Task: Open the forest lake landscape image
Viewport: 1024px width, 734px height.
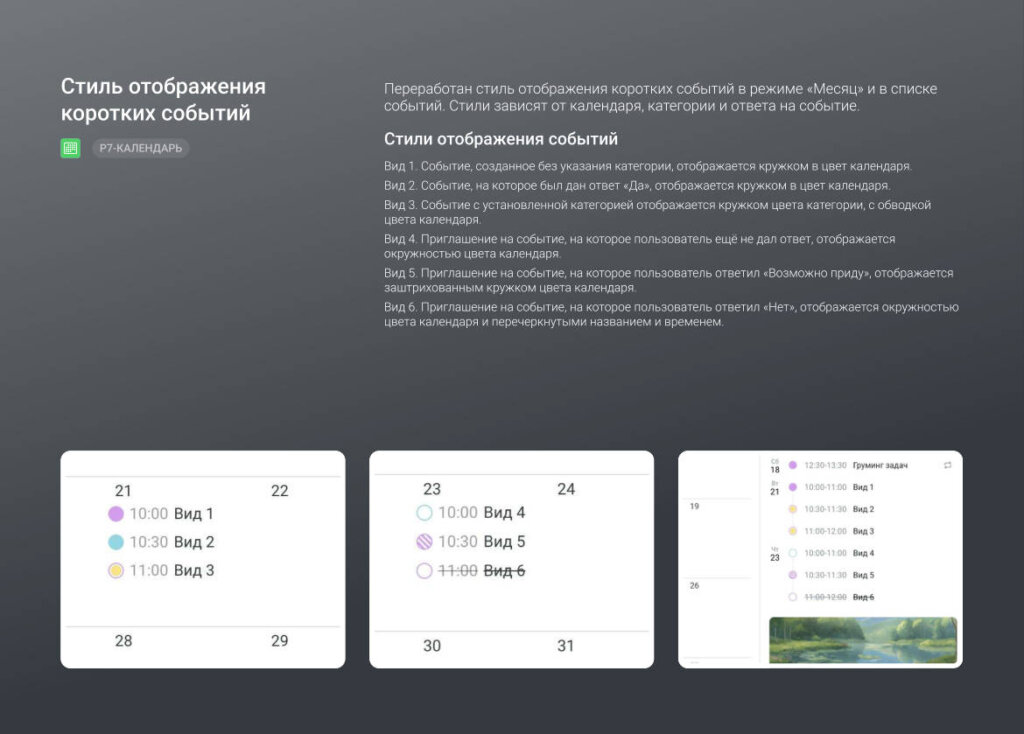Action: (x=862, y=640)
